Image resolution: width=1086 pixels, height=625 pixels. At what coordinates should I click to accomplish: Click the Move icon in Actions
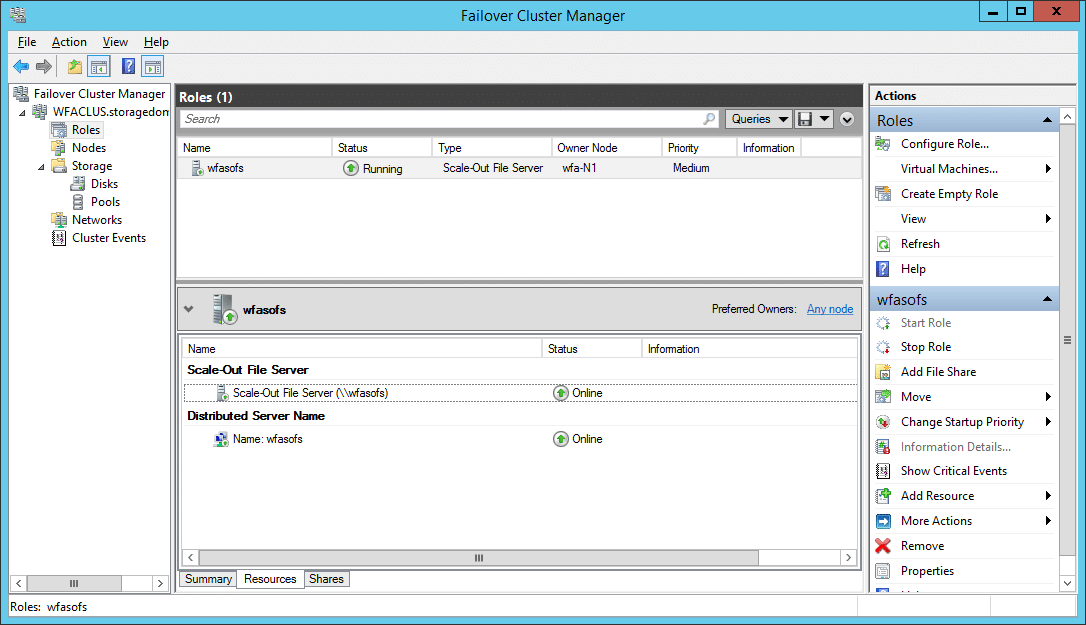(x=883, y=397)
